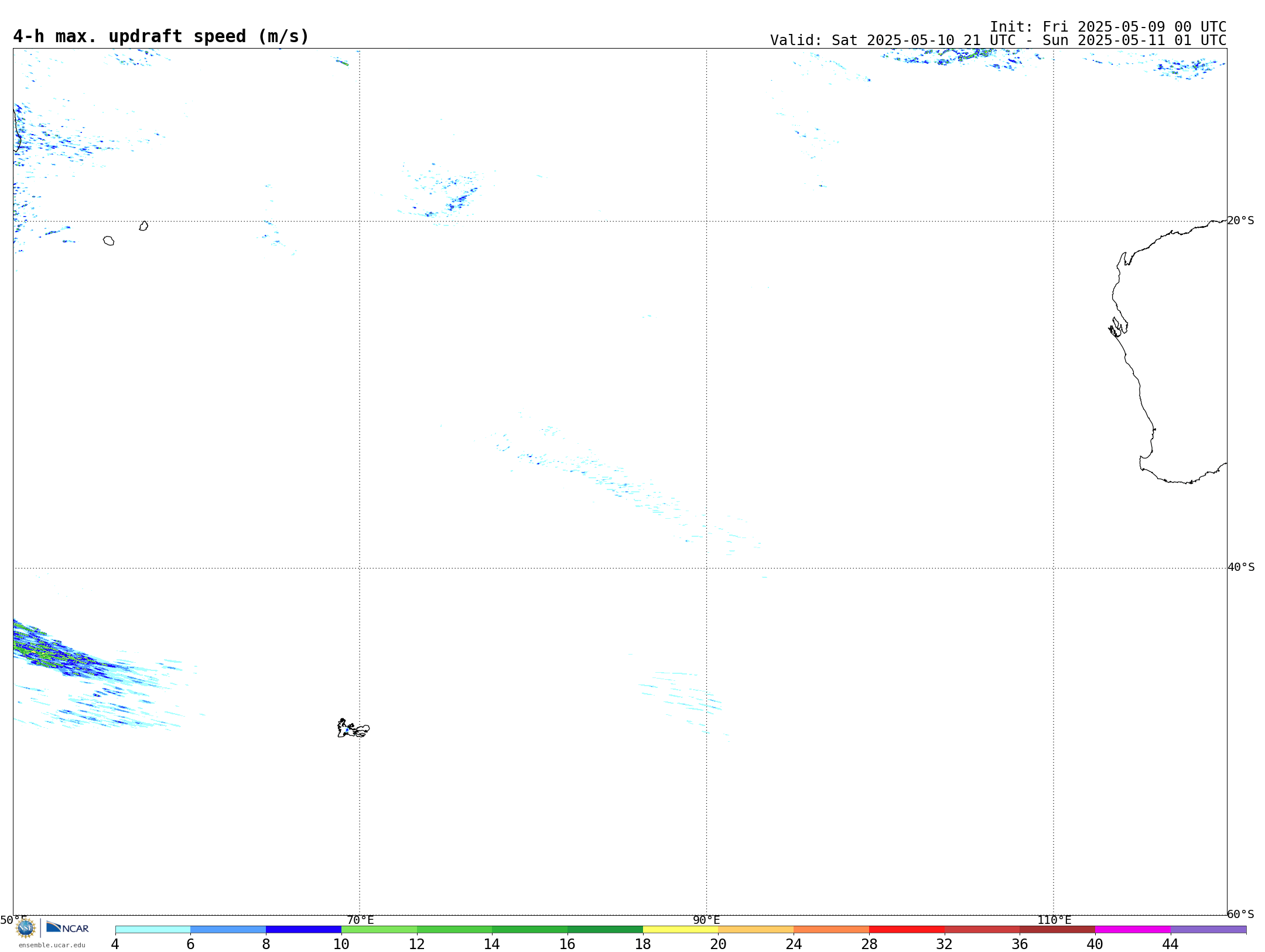
Task: Click the bright red 28–32 m/s swatch
Action: 907,929
